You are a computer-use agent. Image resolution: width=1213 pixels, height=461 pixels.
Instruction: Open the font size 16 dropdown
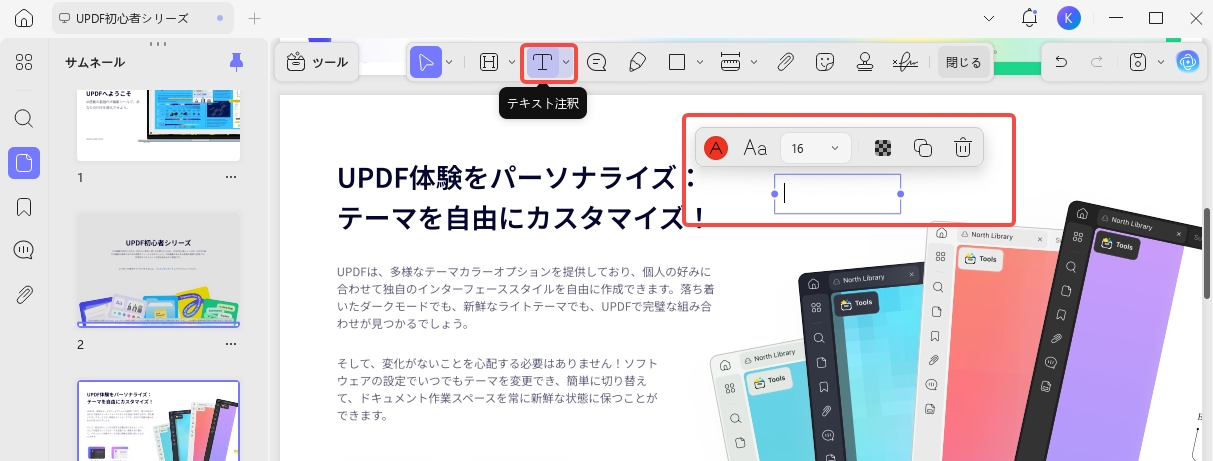coord(816,148)
